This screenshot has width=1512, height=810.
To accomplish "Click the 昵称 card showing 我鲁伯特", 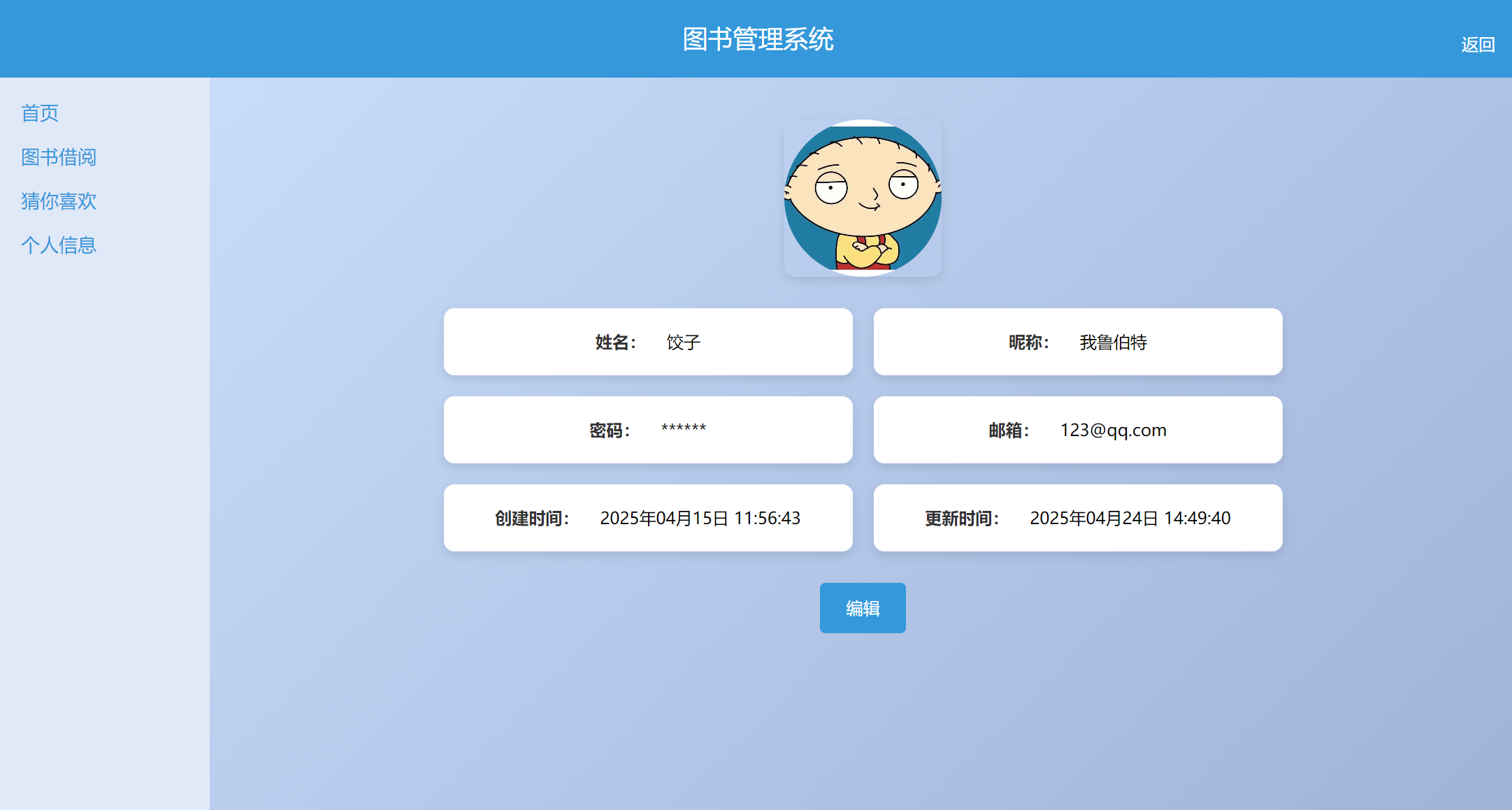I will pos(1077,342).
